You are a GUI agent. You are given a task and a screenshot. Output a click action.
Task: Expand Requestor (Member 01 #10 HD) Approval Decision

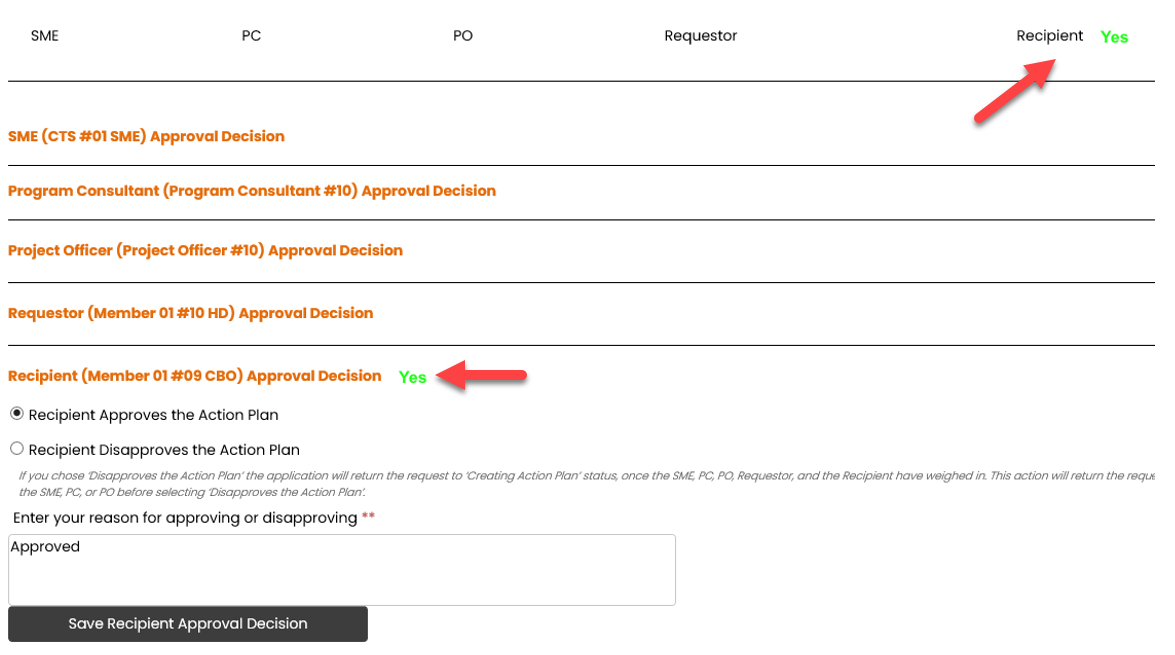190,313
